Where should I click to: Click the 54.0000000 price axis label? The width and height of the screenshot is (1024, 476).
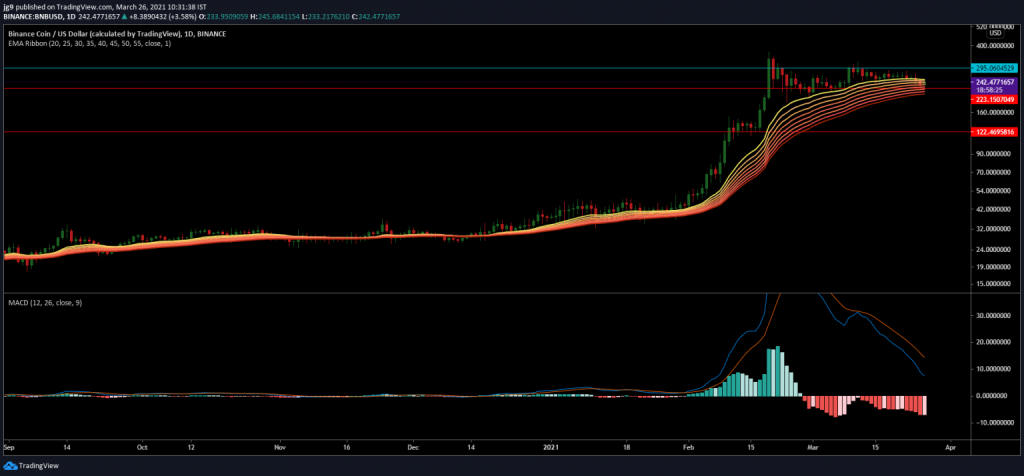tap(995, 191)
